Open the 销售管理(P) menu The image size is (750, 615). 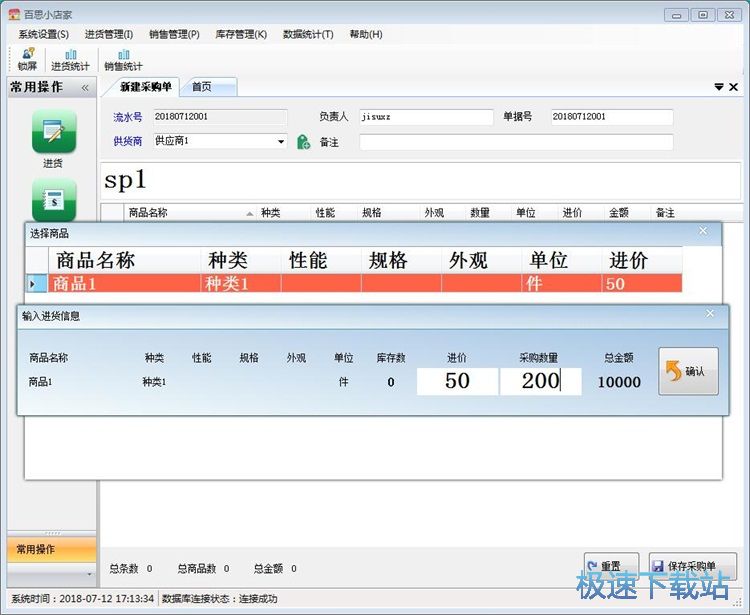coord(174,34)
